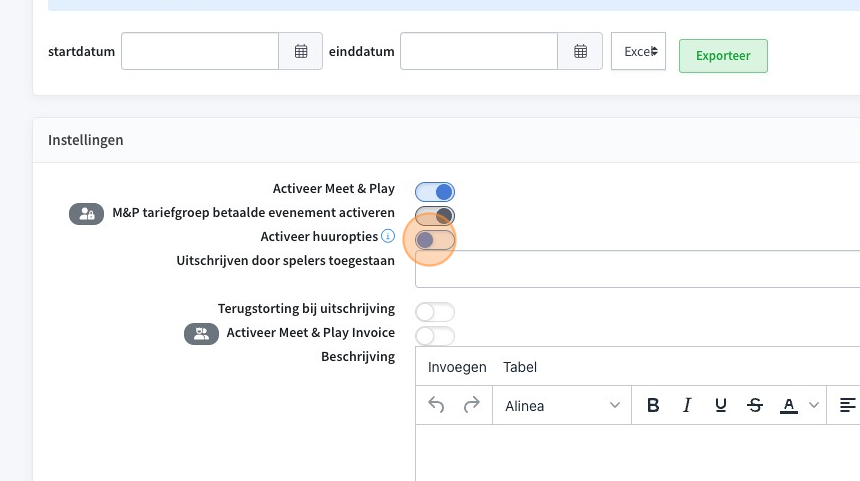860x481 pixels.
Task: Apply bold formatting in the editor
Action: tap(653, 405)
